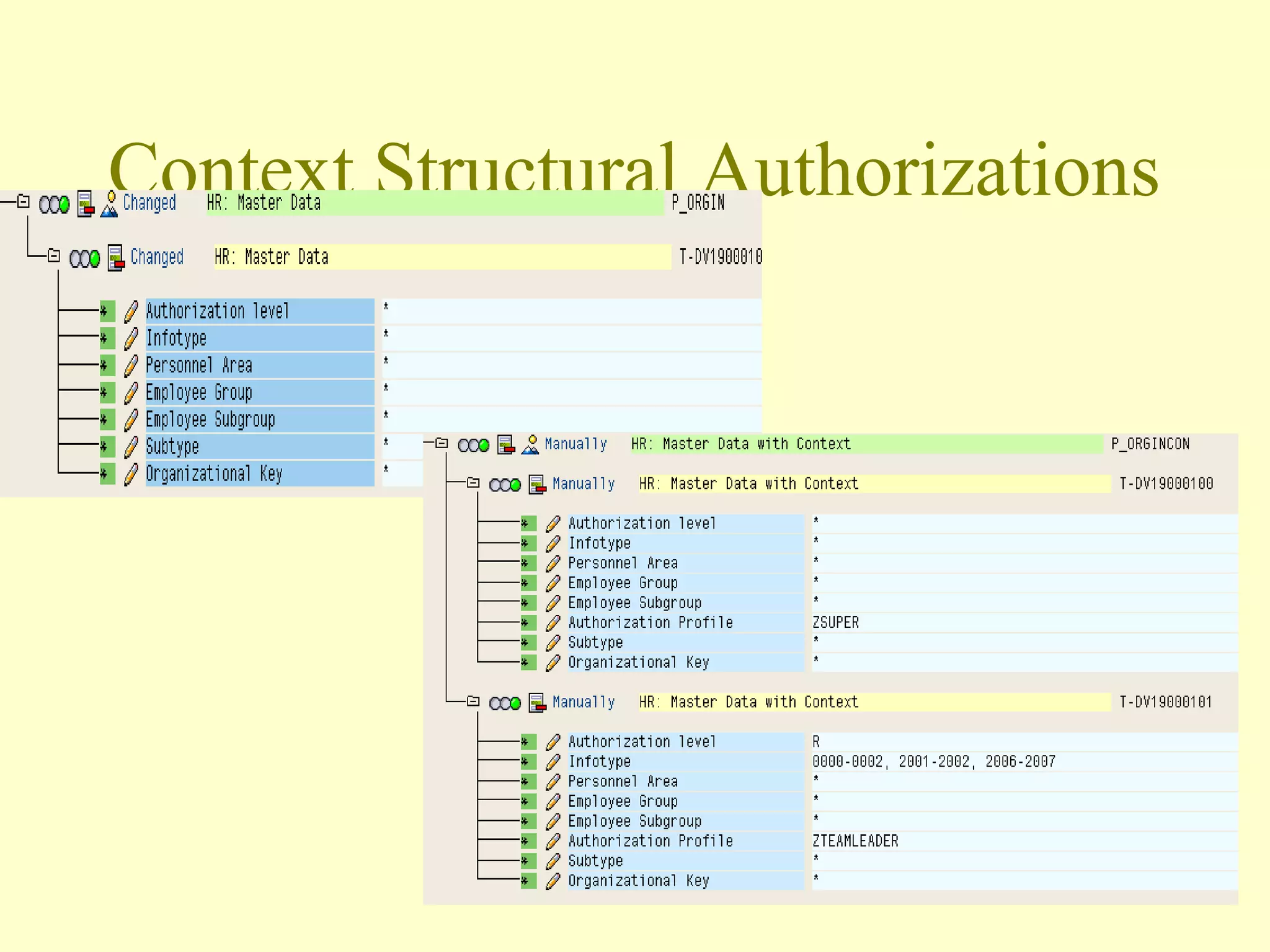Image resolution: width=1270 pixels, height=952 pixels.
Task: Click Infotype value 0000-0002, 2001-2002, 2006-2007
Action: 934,762
